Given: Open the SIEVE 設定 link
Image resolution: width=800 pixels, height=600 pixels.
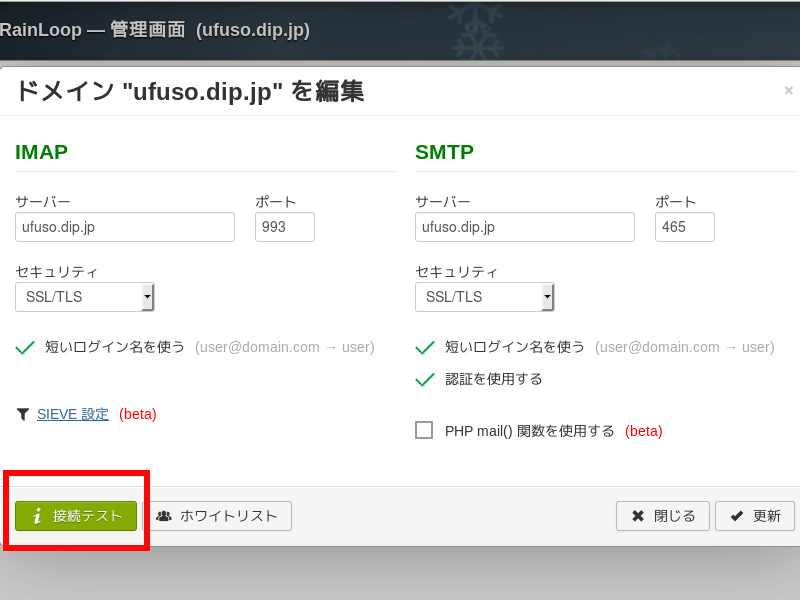Looking at the screenshot, I should pyautogui.click(x=73, y=414).
